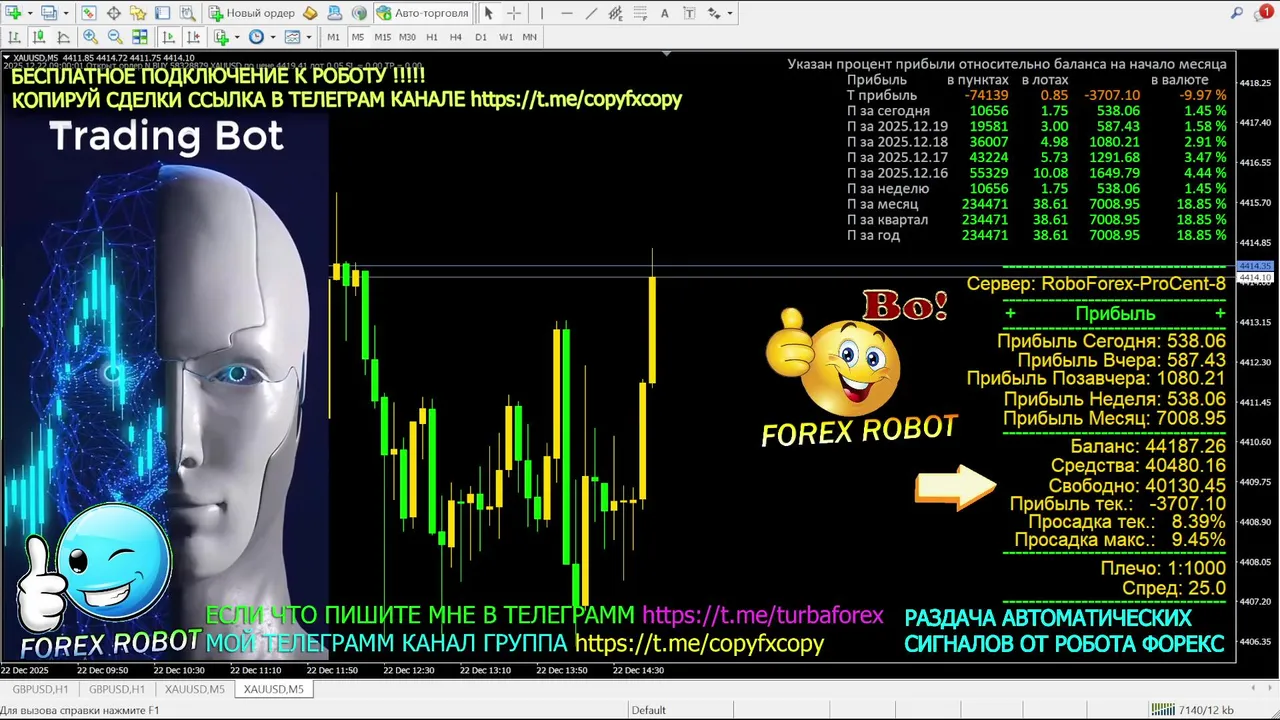This screenshot has width=1280, height=720.
Task: Set timeframe to H4
Action: [456, 37]
